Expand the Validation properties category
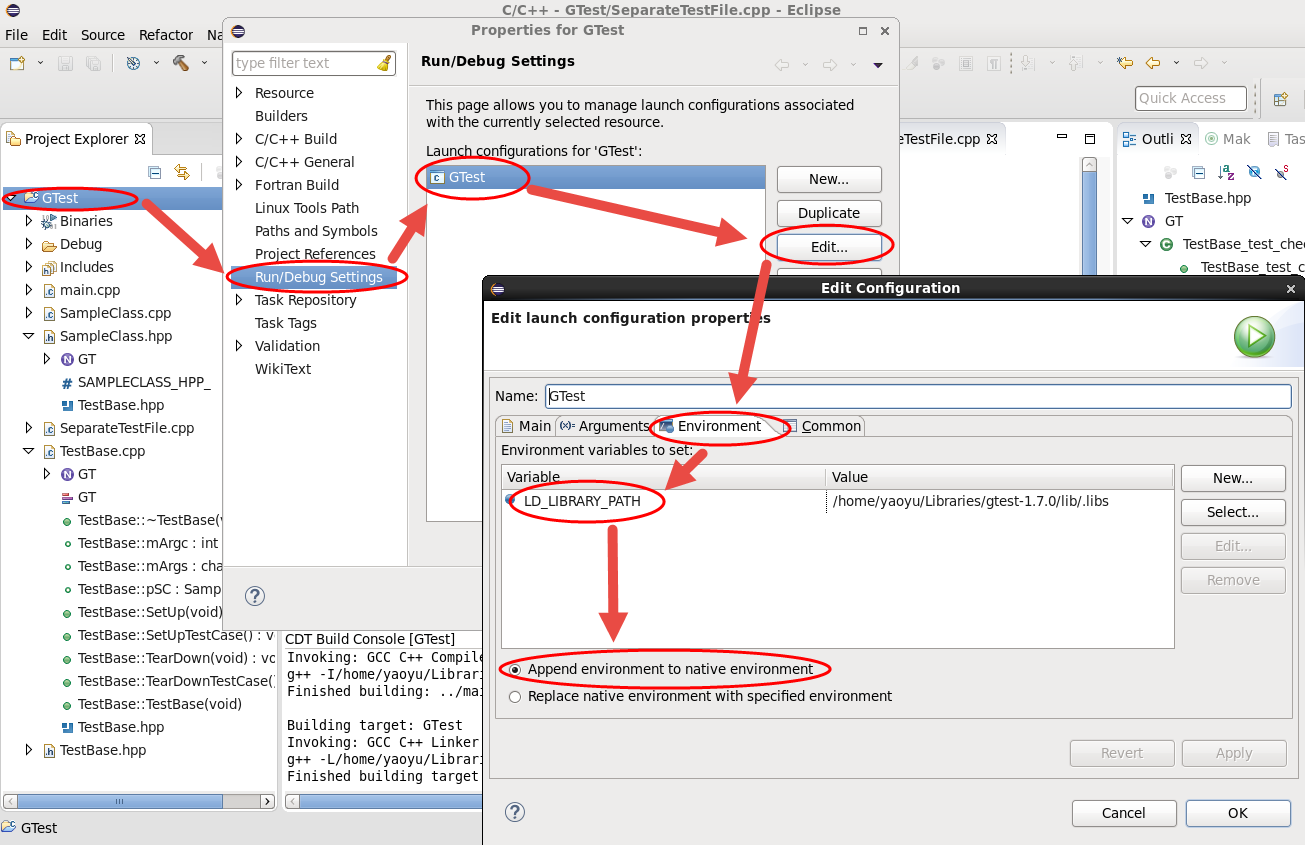Screen dimensions: 1305x845 [239, 346]
